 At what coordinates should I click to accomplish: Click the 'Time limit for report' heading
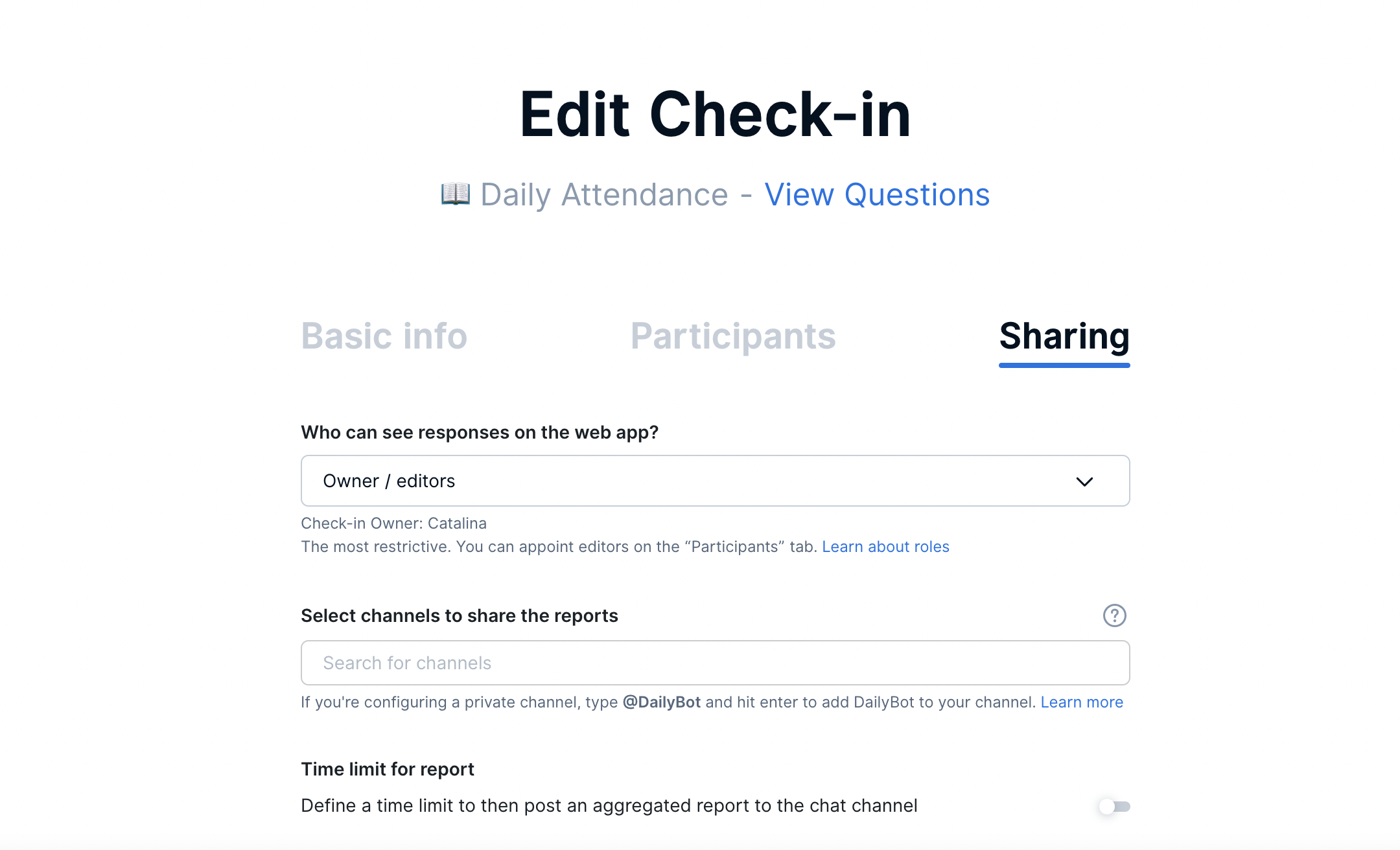tap(388, 769)
